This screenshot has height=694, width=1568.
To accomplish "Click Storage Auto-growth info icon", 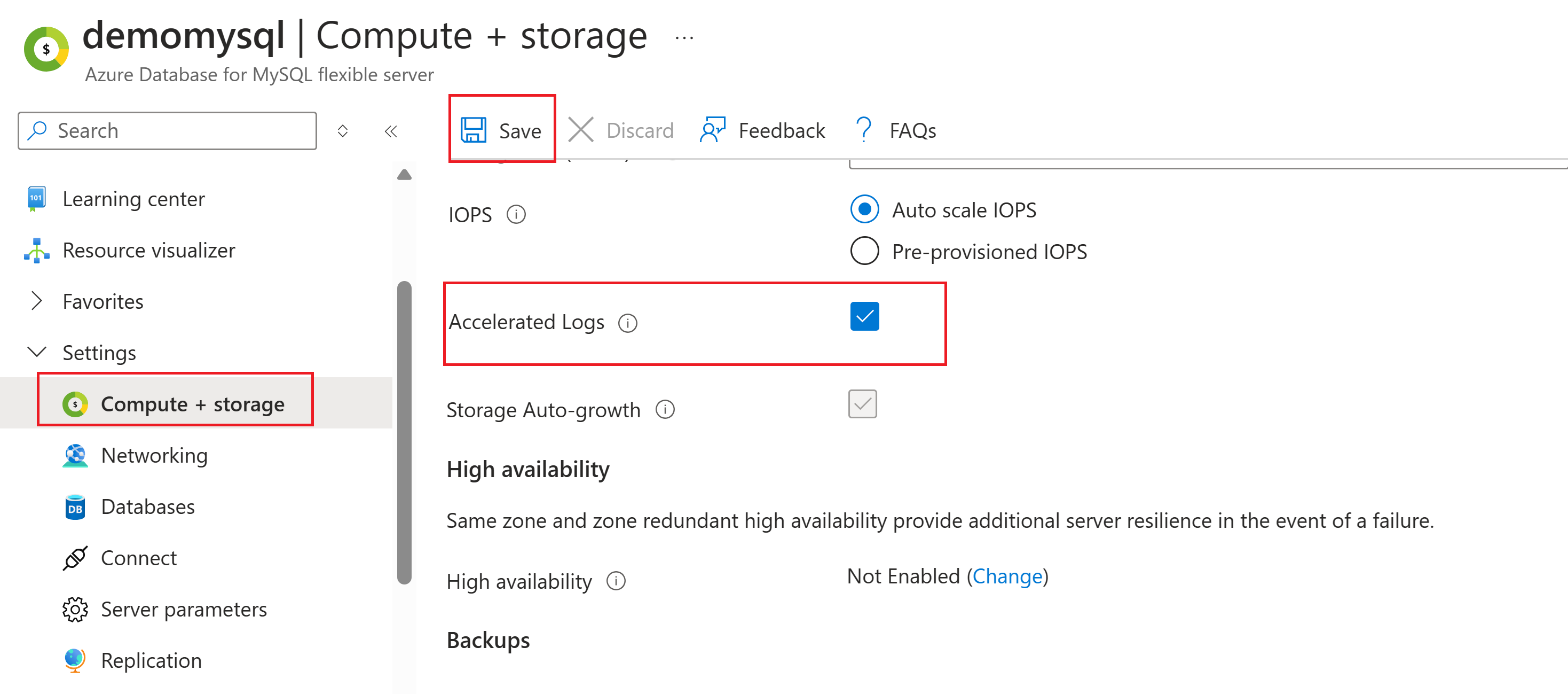I will (665, 409).
